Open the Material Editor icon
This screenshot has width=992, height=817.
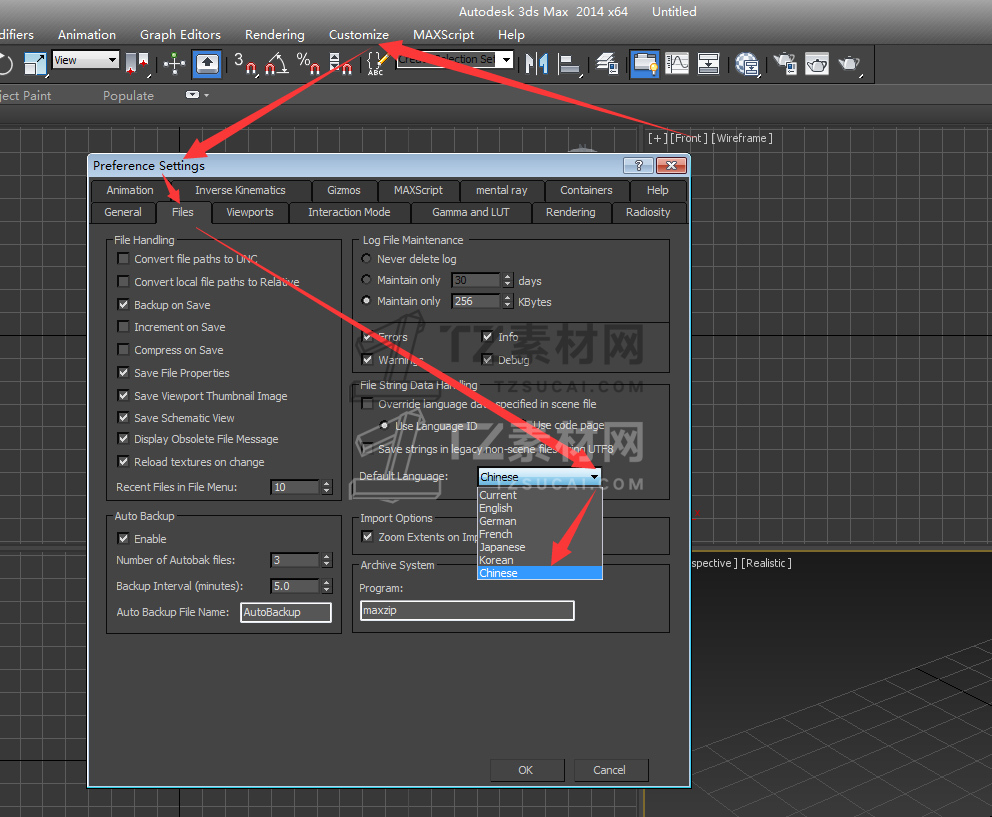pos(747,63)
